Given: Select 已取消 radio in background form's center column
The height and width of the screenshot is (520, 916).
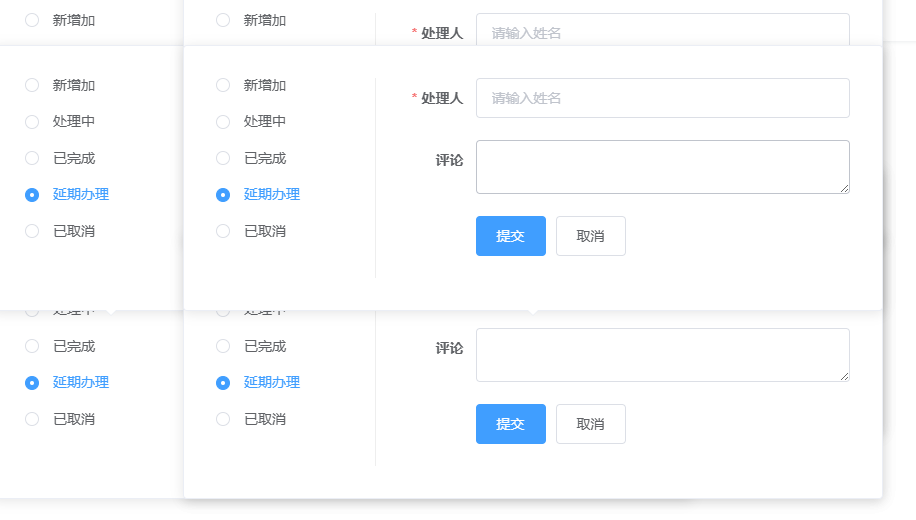Looking at the screenshot, I should click(x=223, y=420).
